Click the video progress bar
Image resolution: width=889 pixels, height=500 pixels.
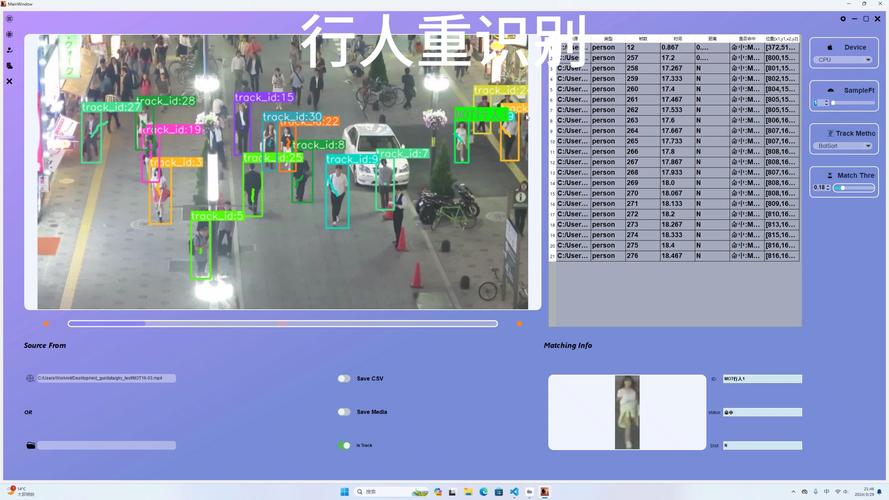pyautogui.click(x=283, y=324)
